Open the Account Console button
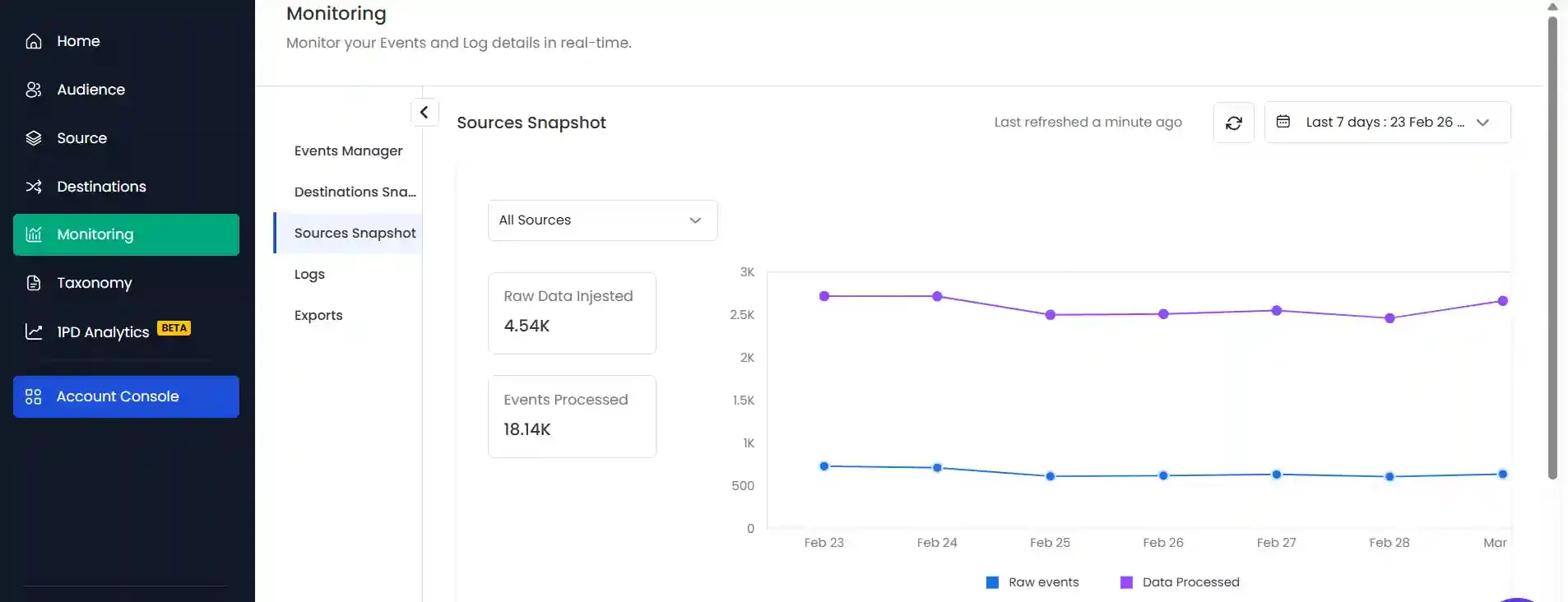 point(126,396)
